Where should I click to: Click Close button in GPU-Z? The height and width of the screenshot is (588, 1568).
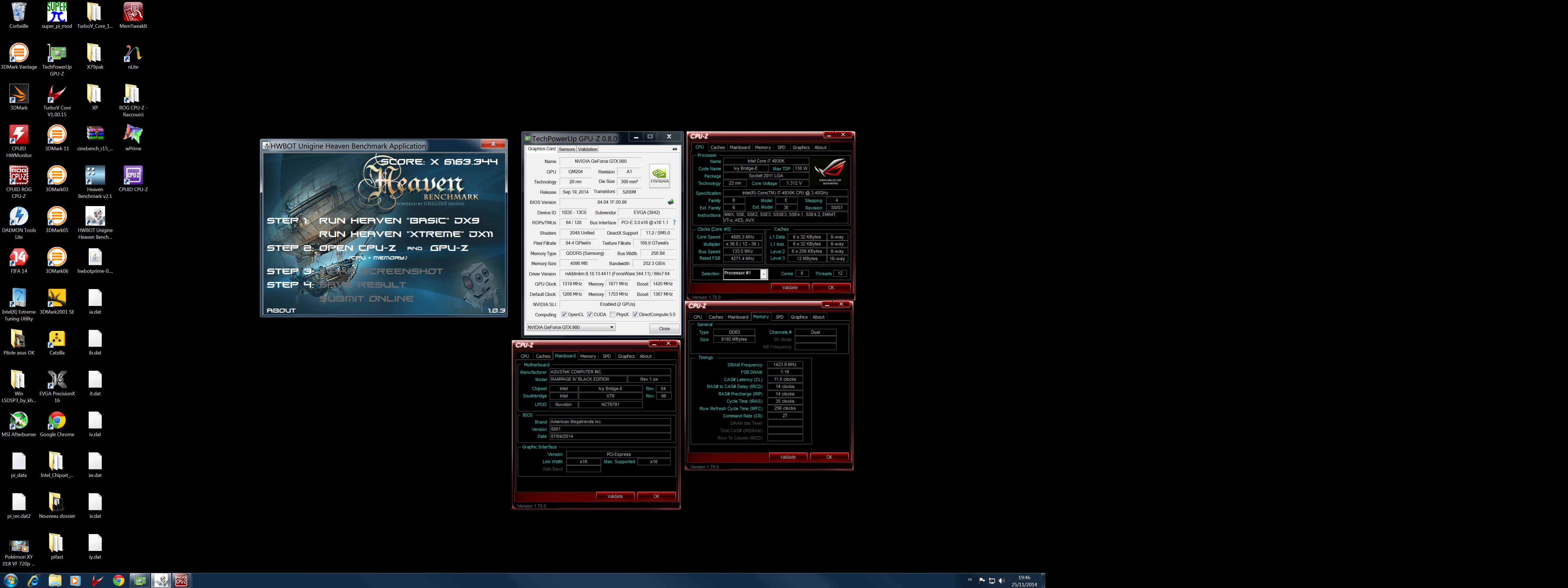click(x=664, y=329)
